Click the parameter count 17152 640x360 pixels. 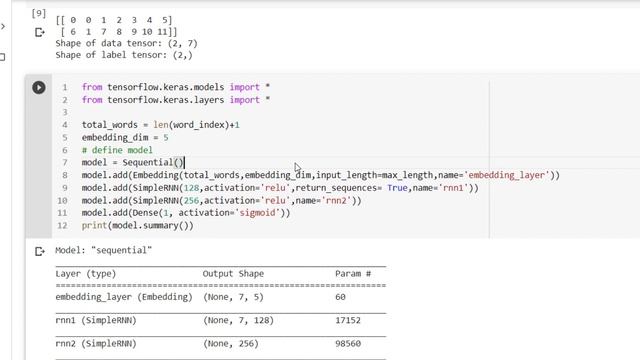pyautogui.click(x=348, y=320)
